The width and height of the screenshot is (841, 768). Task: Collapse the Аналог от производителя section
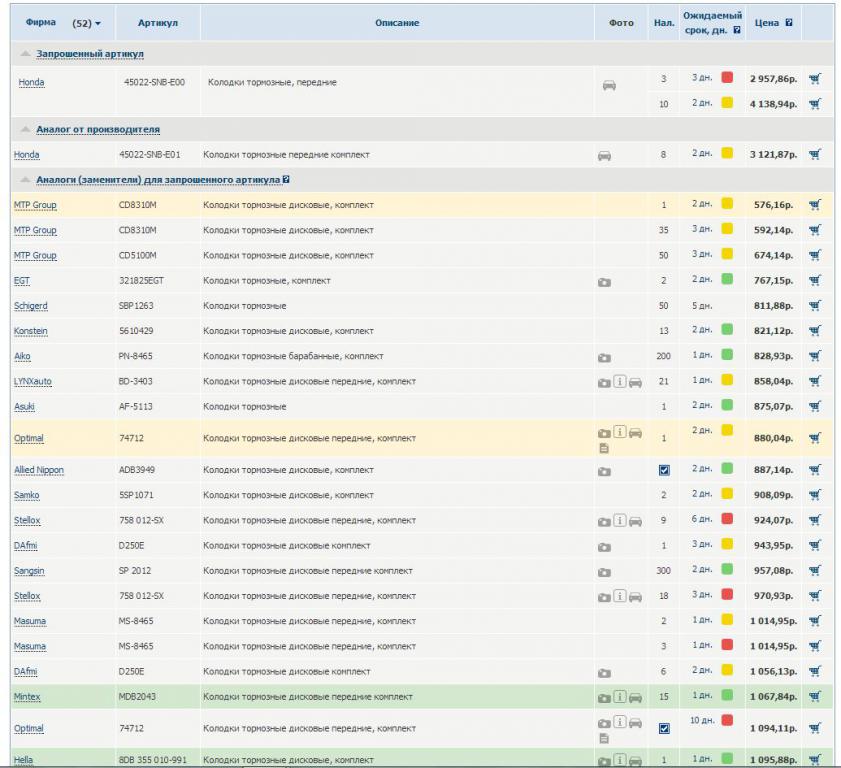[97, 129]
